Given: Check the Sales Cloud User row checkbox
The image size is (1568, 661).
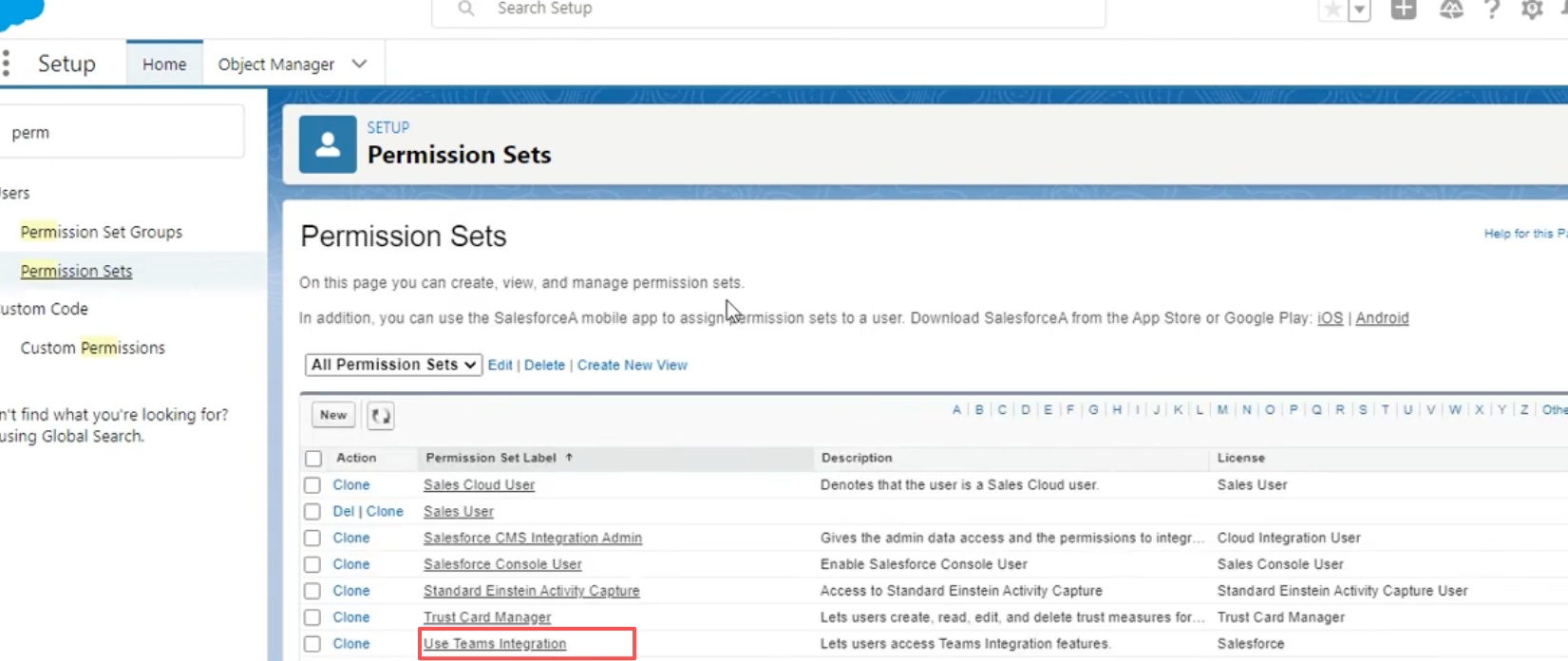Looking at the screenshot, I should pos(312,485).
